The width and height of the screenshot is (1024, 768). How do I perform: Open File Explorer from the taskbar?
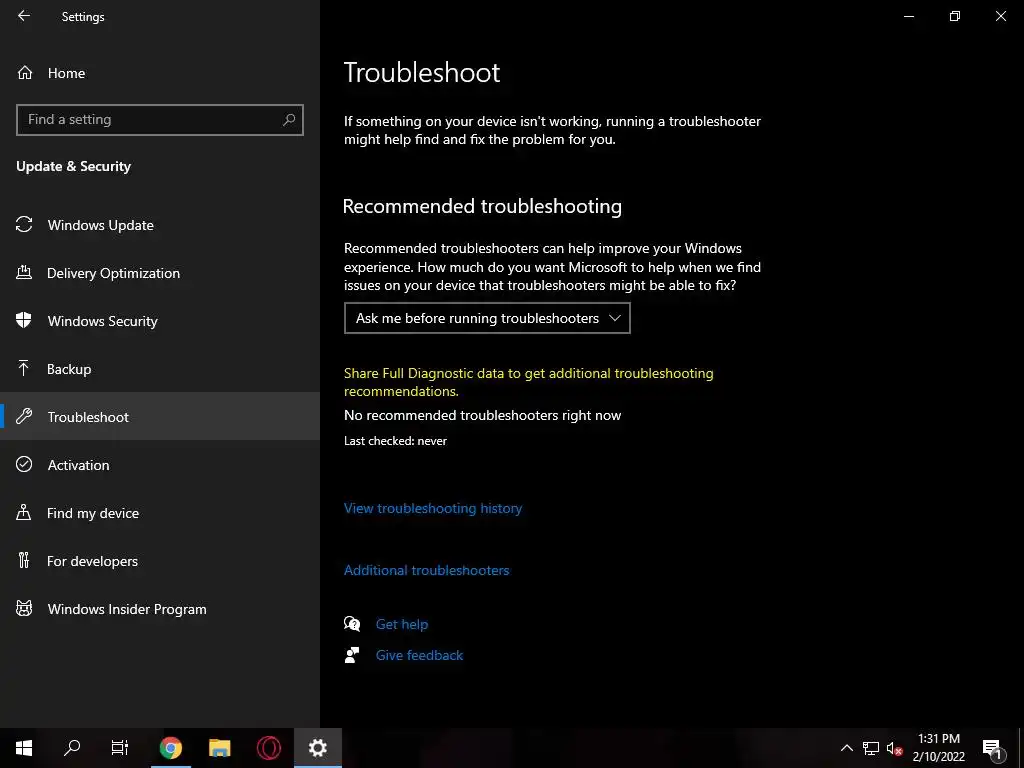(220, 748)
